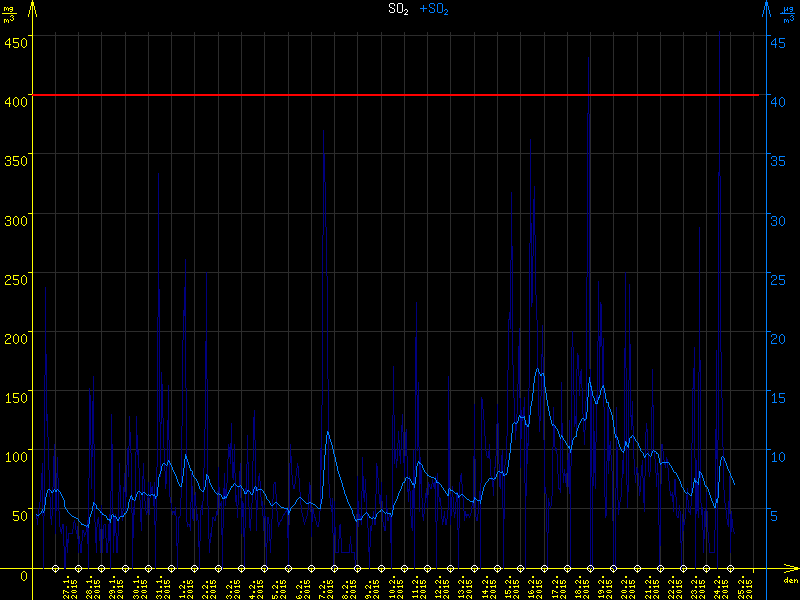The width and height of the screenshot is (800, 600).
Task: Click the blue +SO2 legend label
Action: [x=434, y=9]
